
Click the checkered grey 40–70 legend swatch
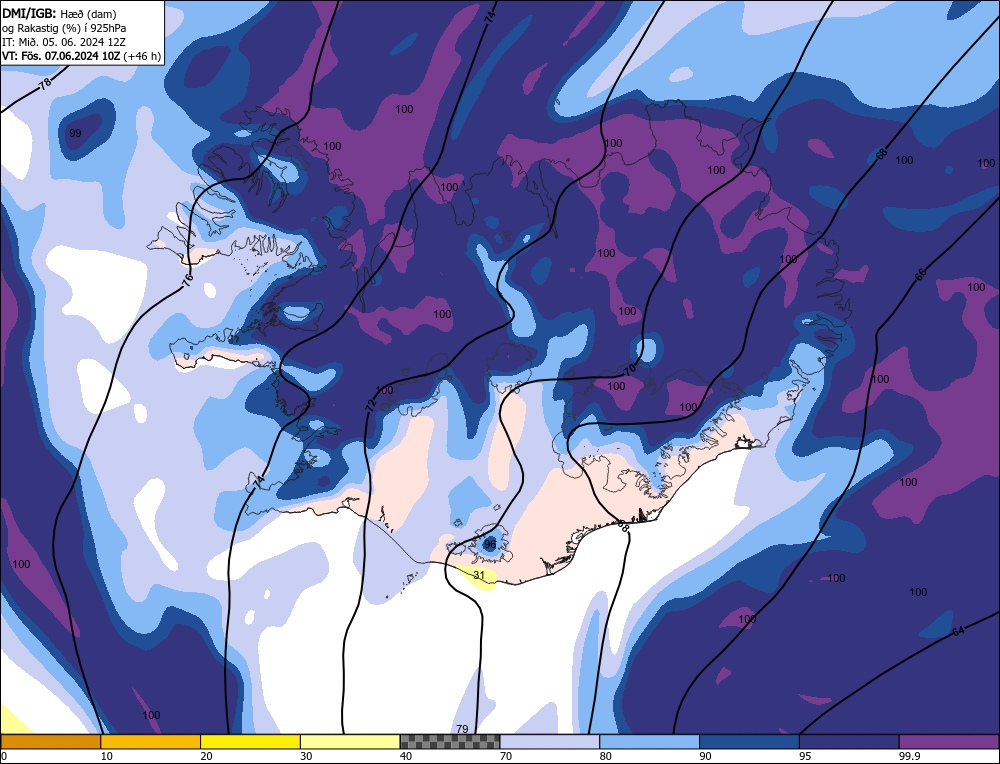point(450,741)
